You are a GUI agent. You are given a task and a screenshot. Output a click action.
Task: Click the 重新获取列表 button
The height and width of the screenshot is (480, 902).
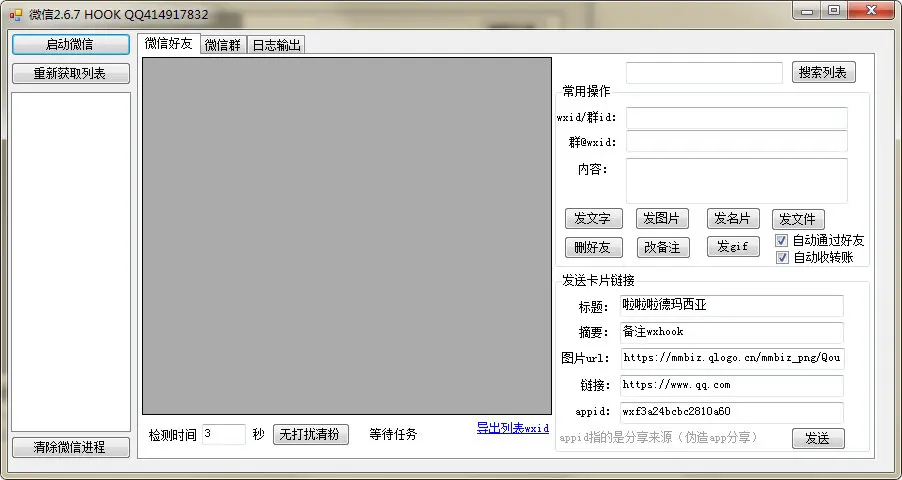(x=71, y=74)
